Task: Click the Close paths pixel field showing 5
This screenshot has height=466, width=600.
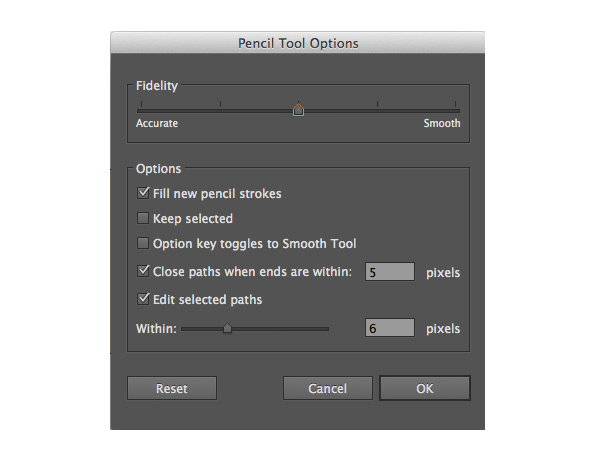Action: 389,272
